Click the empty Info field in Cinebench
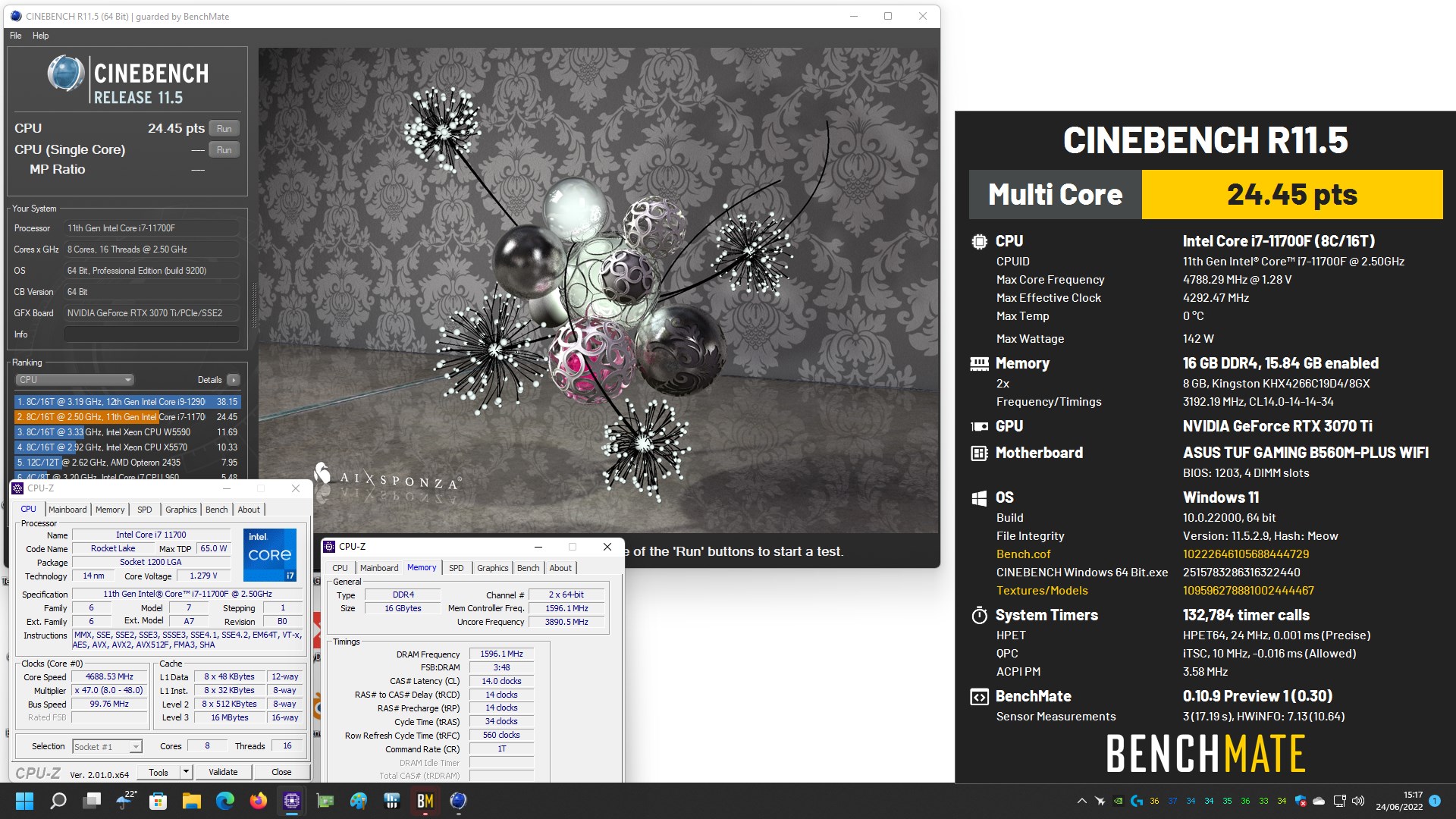This screenshot has width=1456, height=819. 152,334
